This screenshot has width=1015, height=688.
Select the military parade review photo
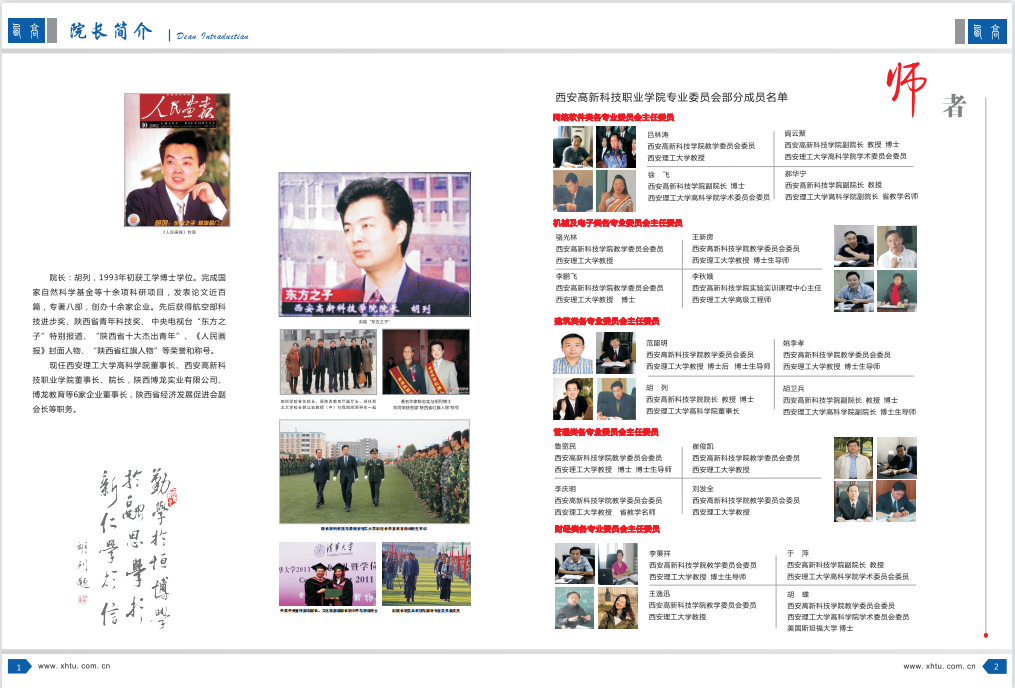click(x=373, y=472)
